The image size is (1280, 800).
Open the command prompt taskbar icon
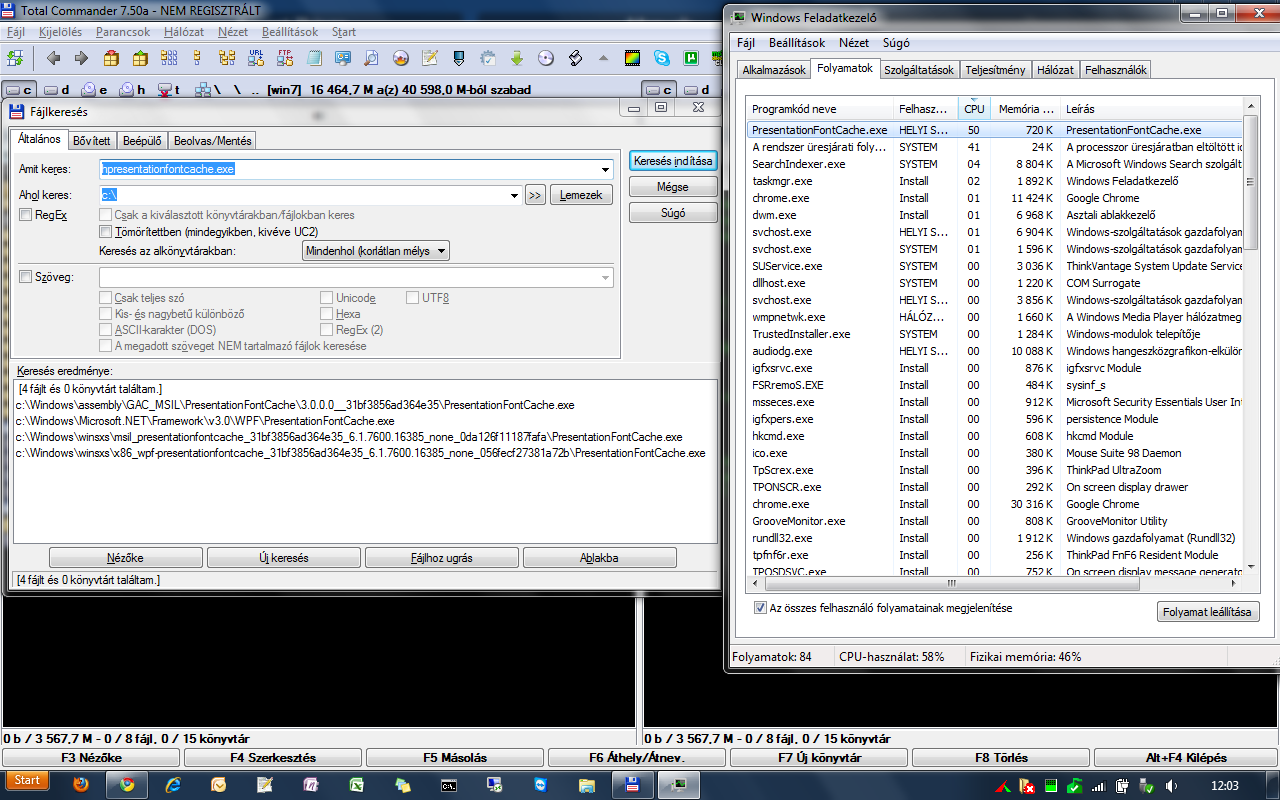449,785
